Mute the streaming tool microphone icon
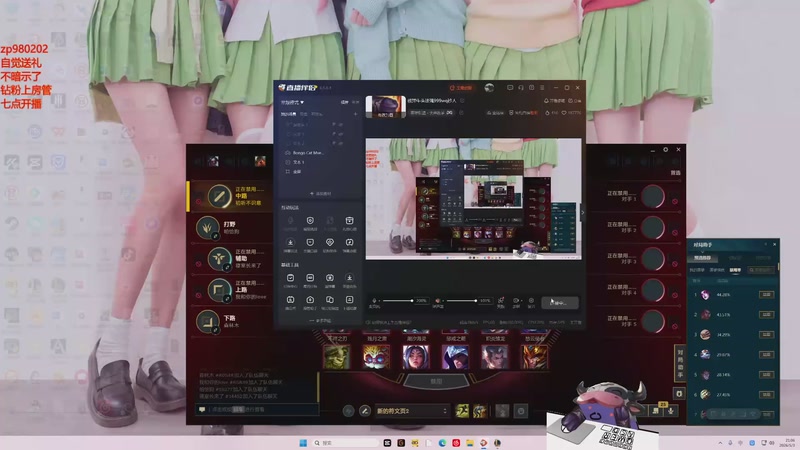The height and width of the screenshot is (450, 800). 374,301
